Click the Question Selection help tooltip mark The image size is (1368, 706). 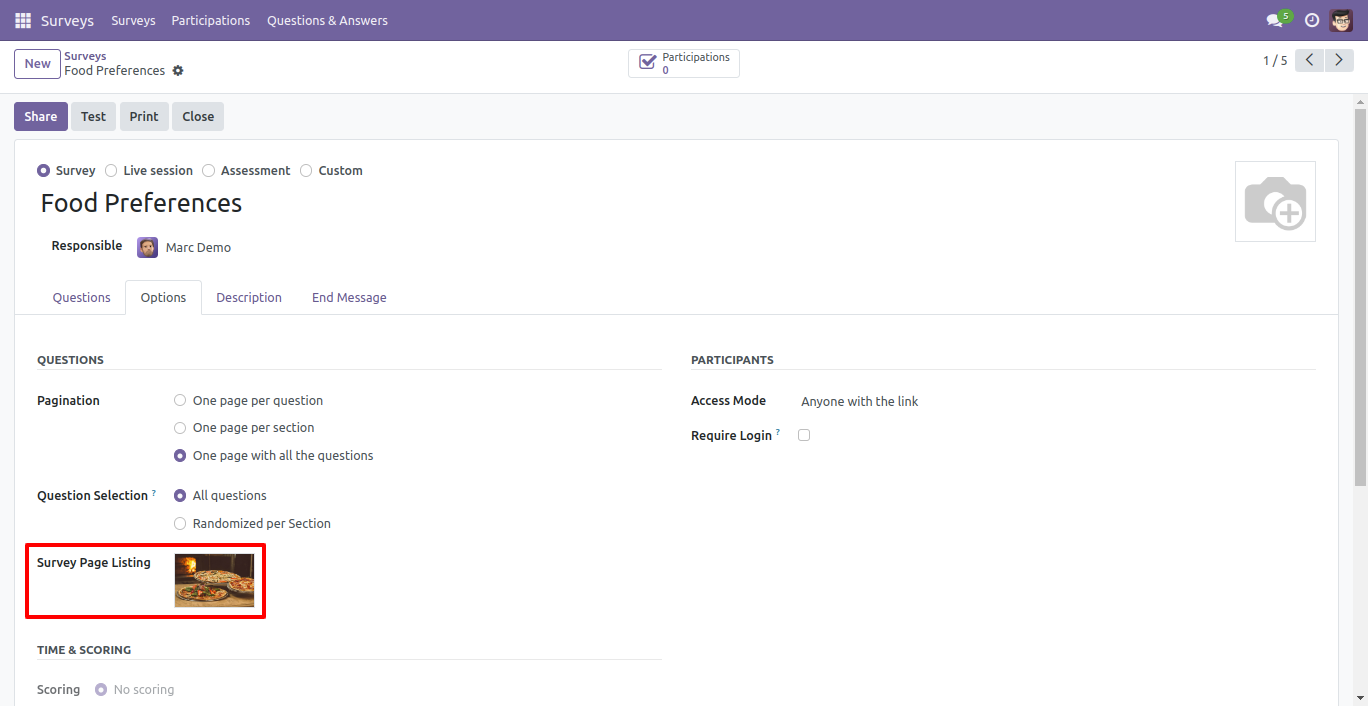pos(154,493)
